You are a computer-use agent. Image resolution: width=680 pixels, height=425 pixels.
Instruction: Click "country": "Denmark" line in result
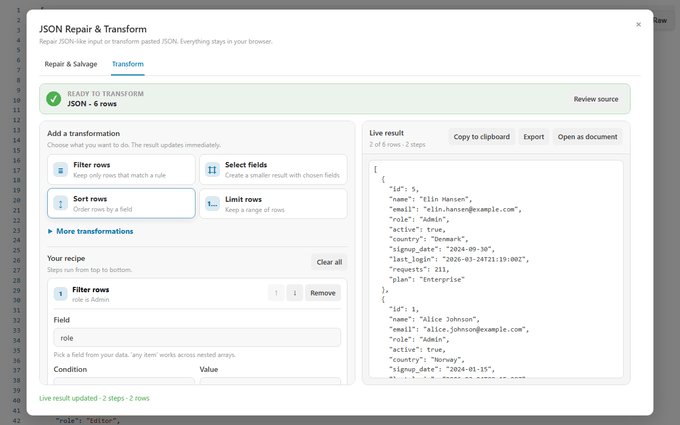[428, 239]
